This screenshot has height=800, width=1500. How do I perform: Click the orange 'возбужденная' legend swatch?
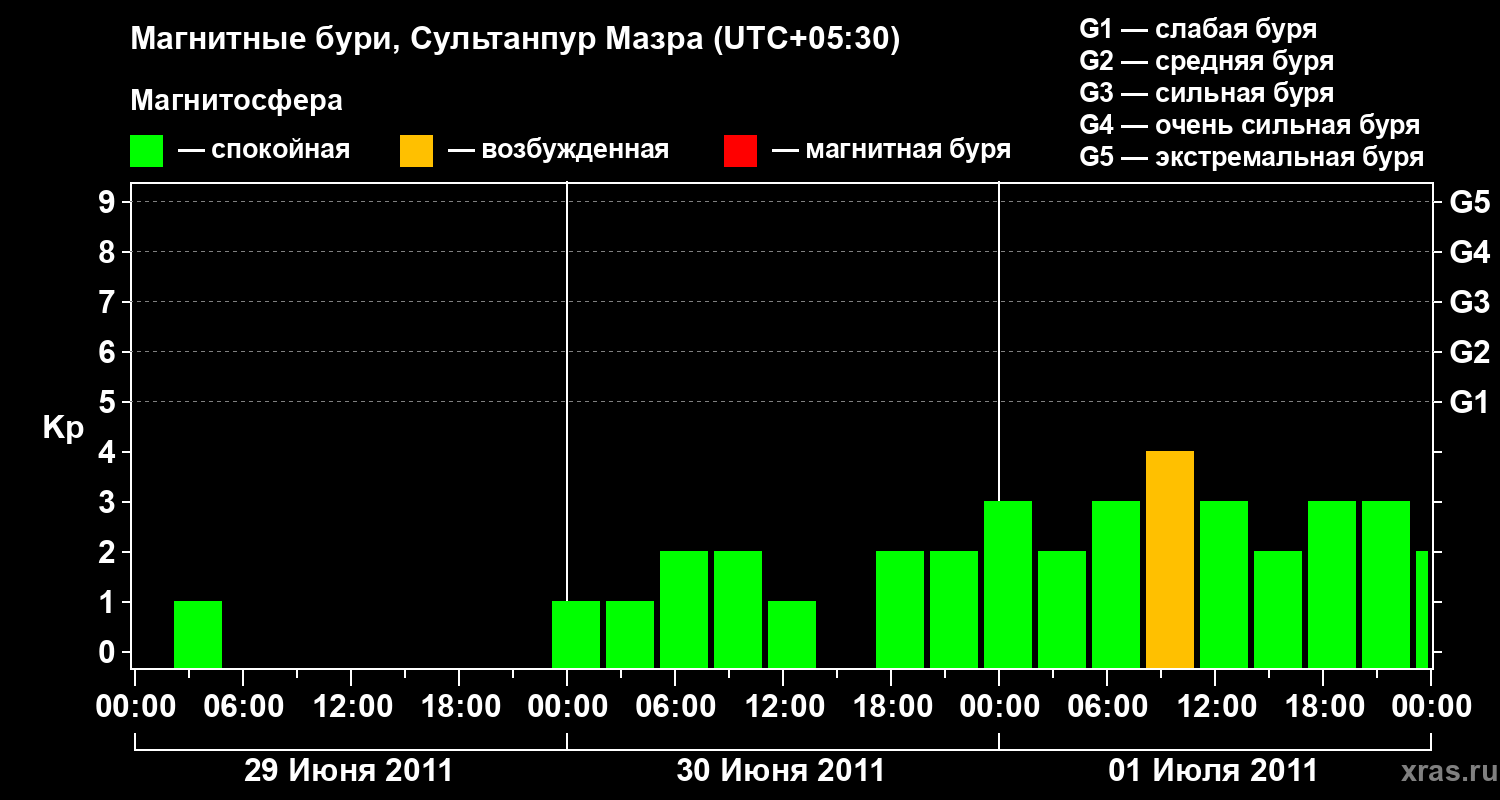pyautogui.click(x=417, y=151)
